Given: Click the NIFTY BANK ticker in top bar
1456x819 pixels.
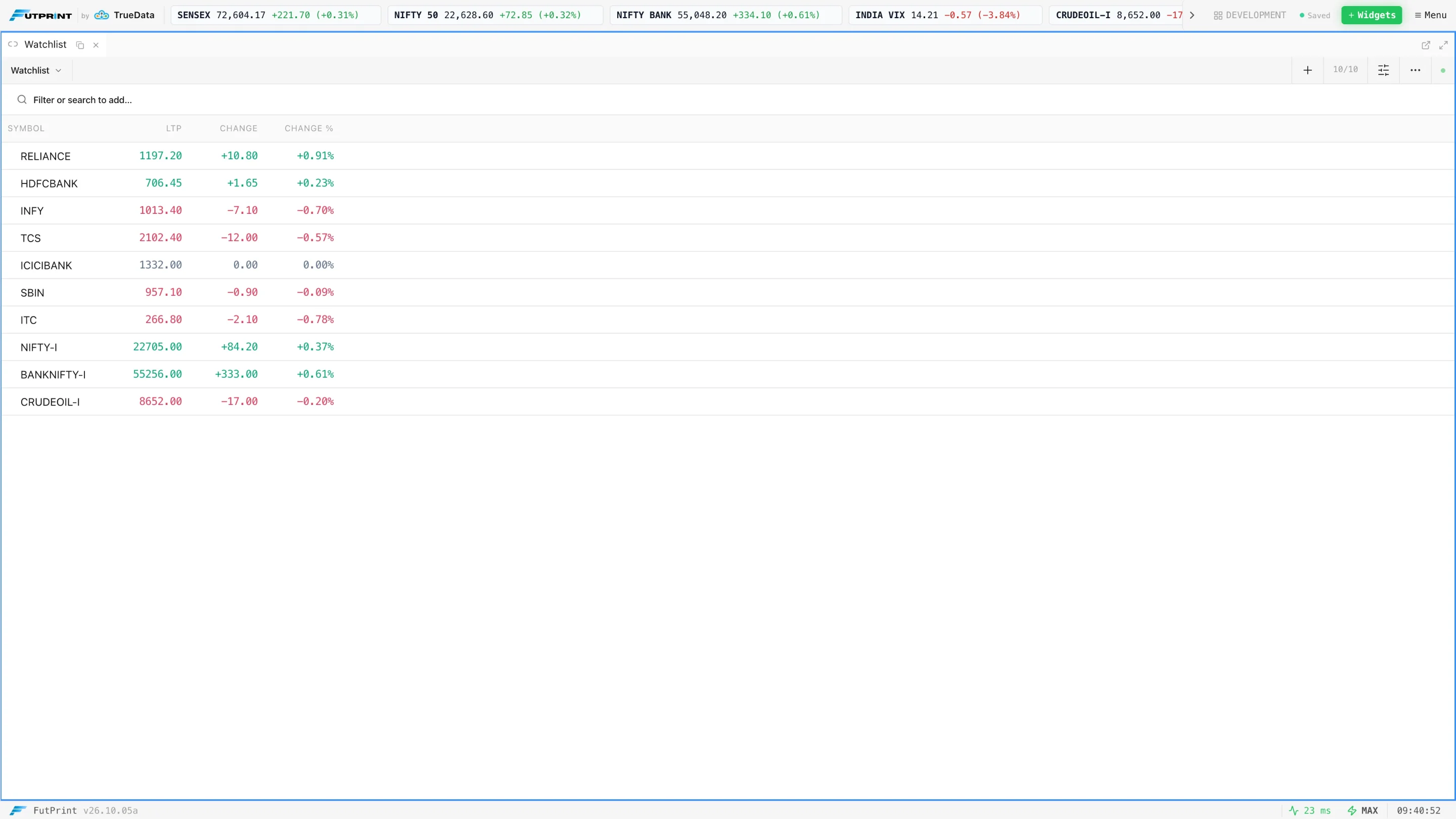Looking at the screenshot, I should (x=725, y=15).
